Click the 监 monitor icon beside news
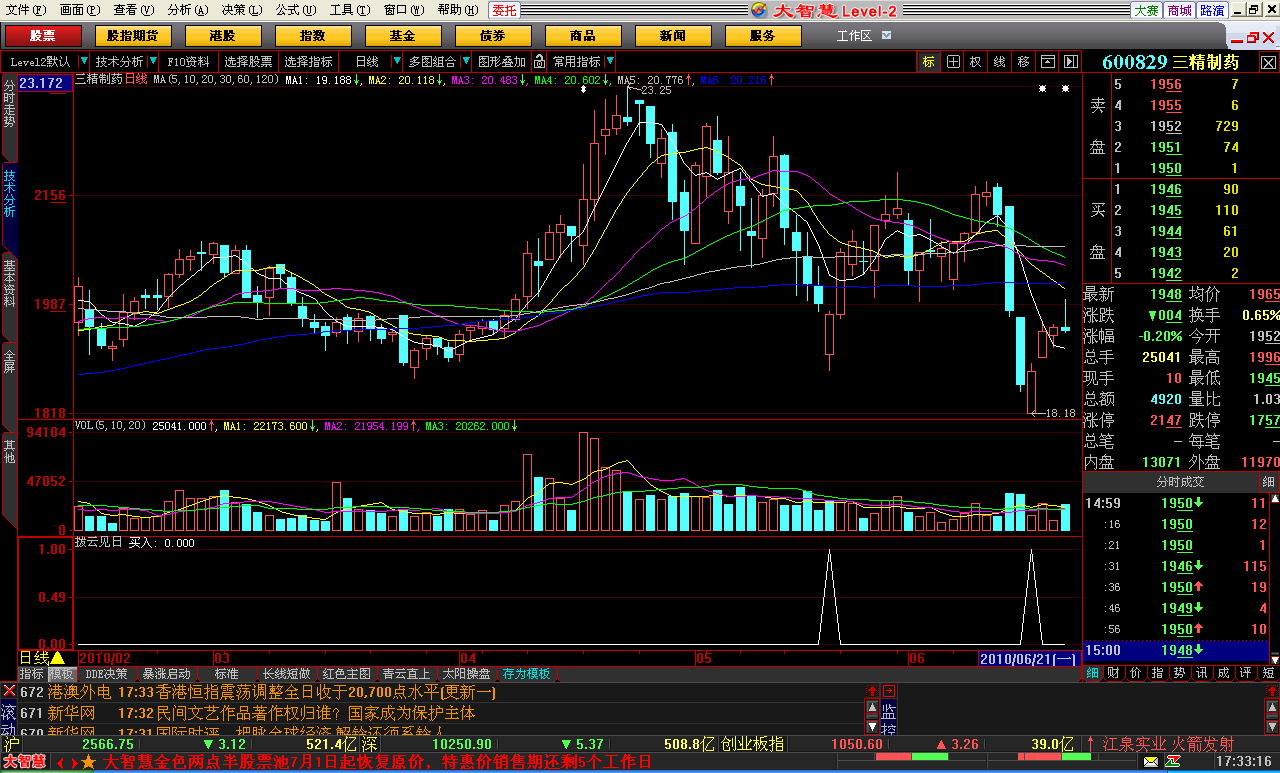Image resolution: width=1280 pixels, height=773 pixels. click(888, 711)
